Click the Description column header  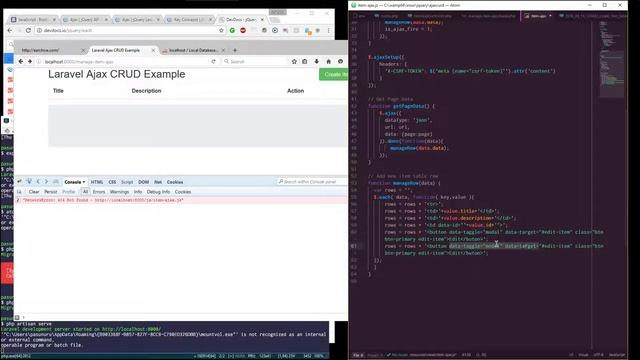click(x=147, y=91)
